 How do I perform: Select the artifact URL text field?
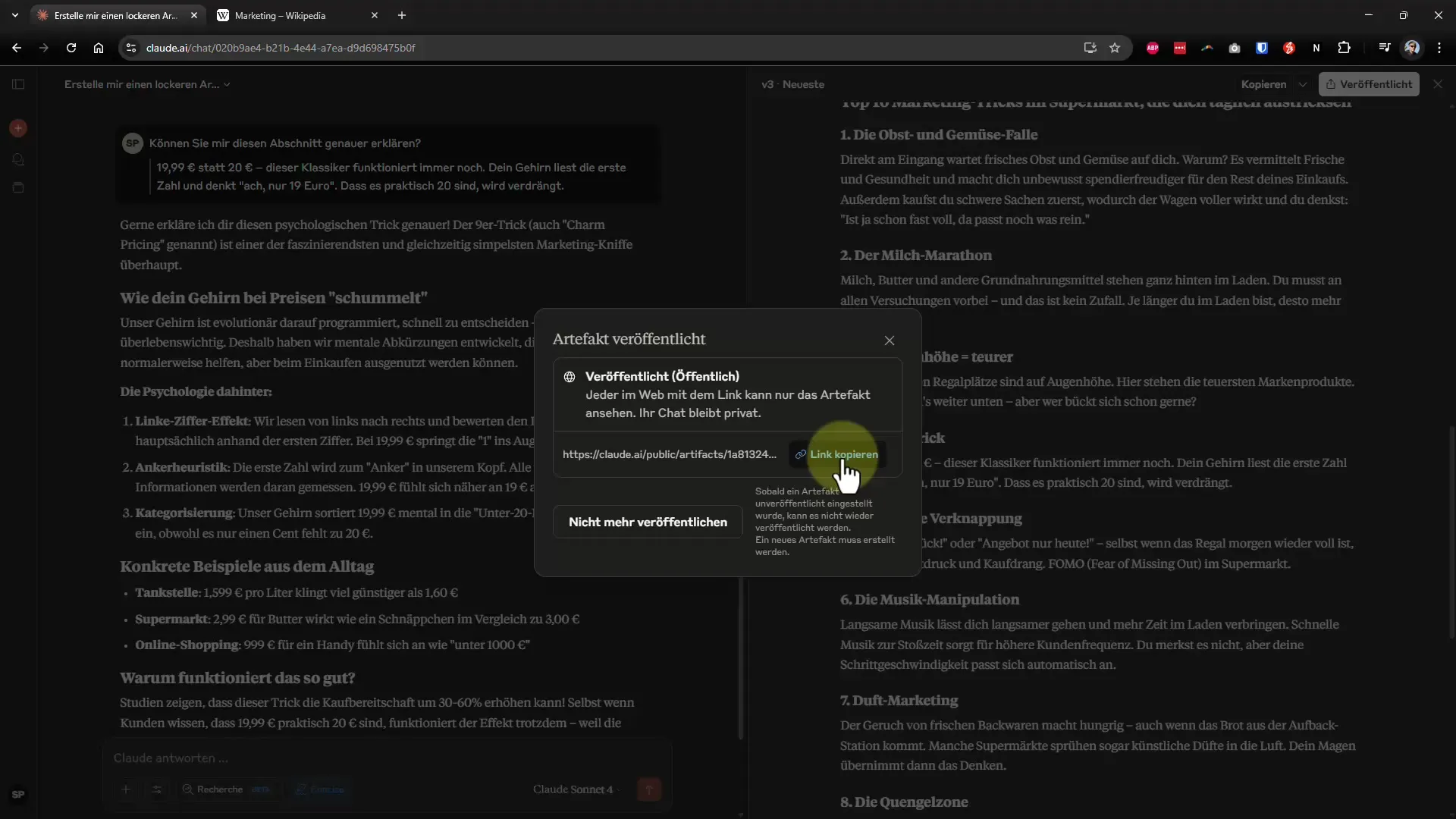pyautogui.click(x=670, y=454)
